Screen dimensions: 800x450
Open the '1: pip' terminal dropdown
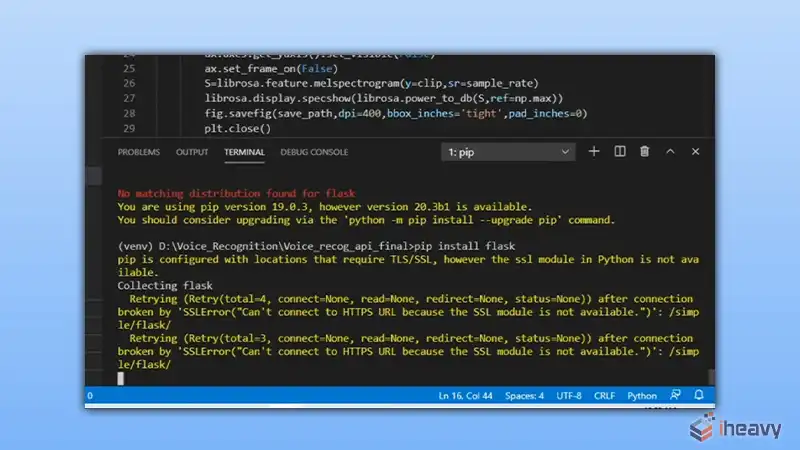[508, 152]
